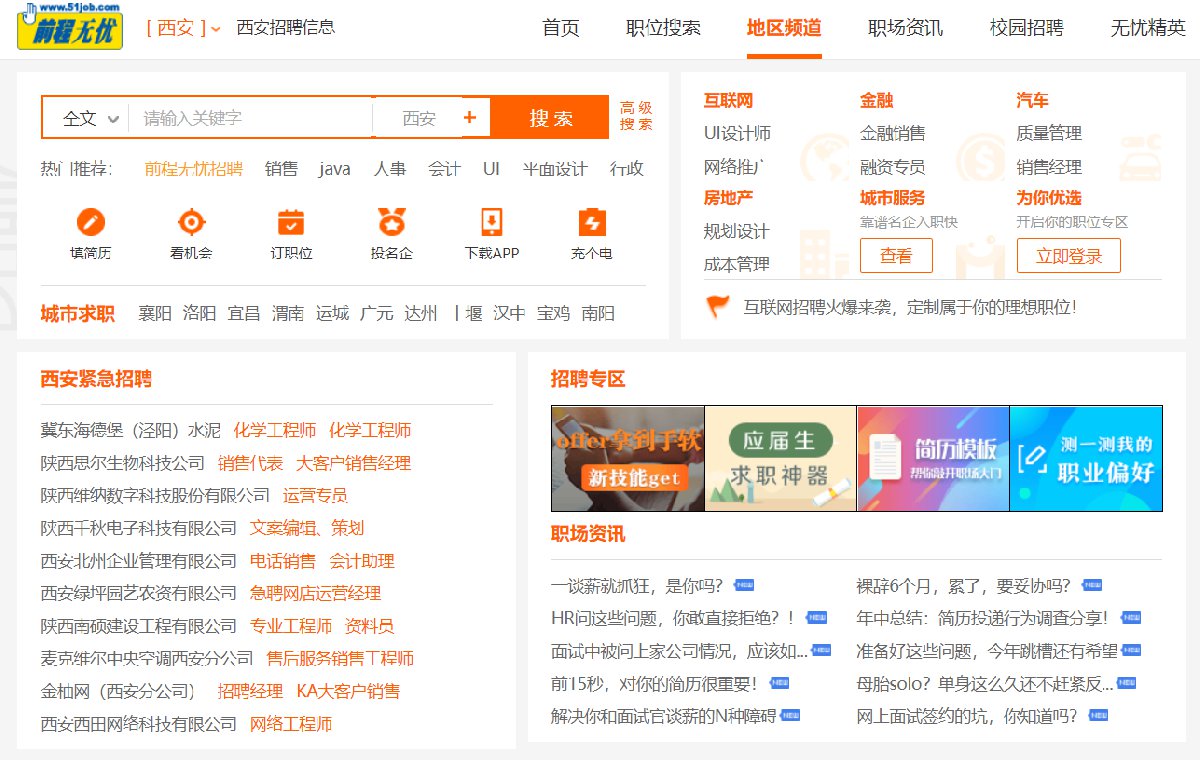
Task: Open the 应届生求职神器 banner
Action: point(780,459)
